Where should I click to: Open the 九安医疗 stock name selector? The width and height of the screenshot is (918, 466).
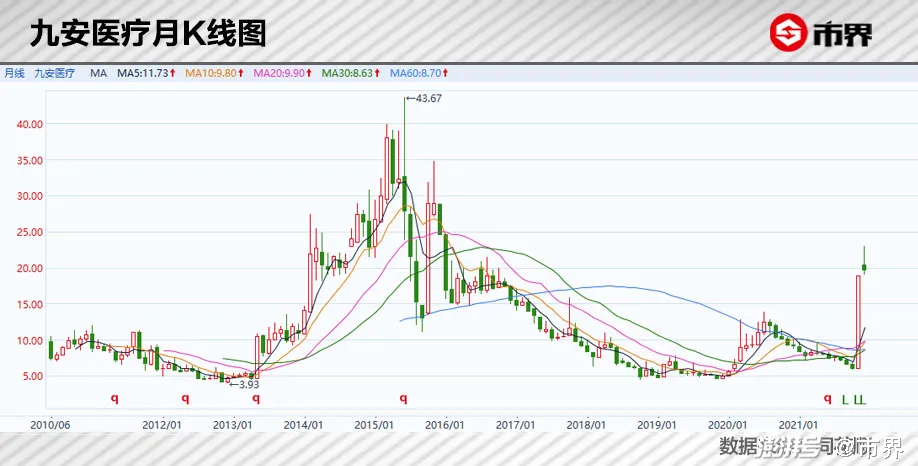click(55, 74)
